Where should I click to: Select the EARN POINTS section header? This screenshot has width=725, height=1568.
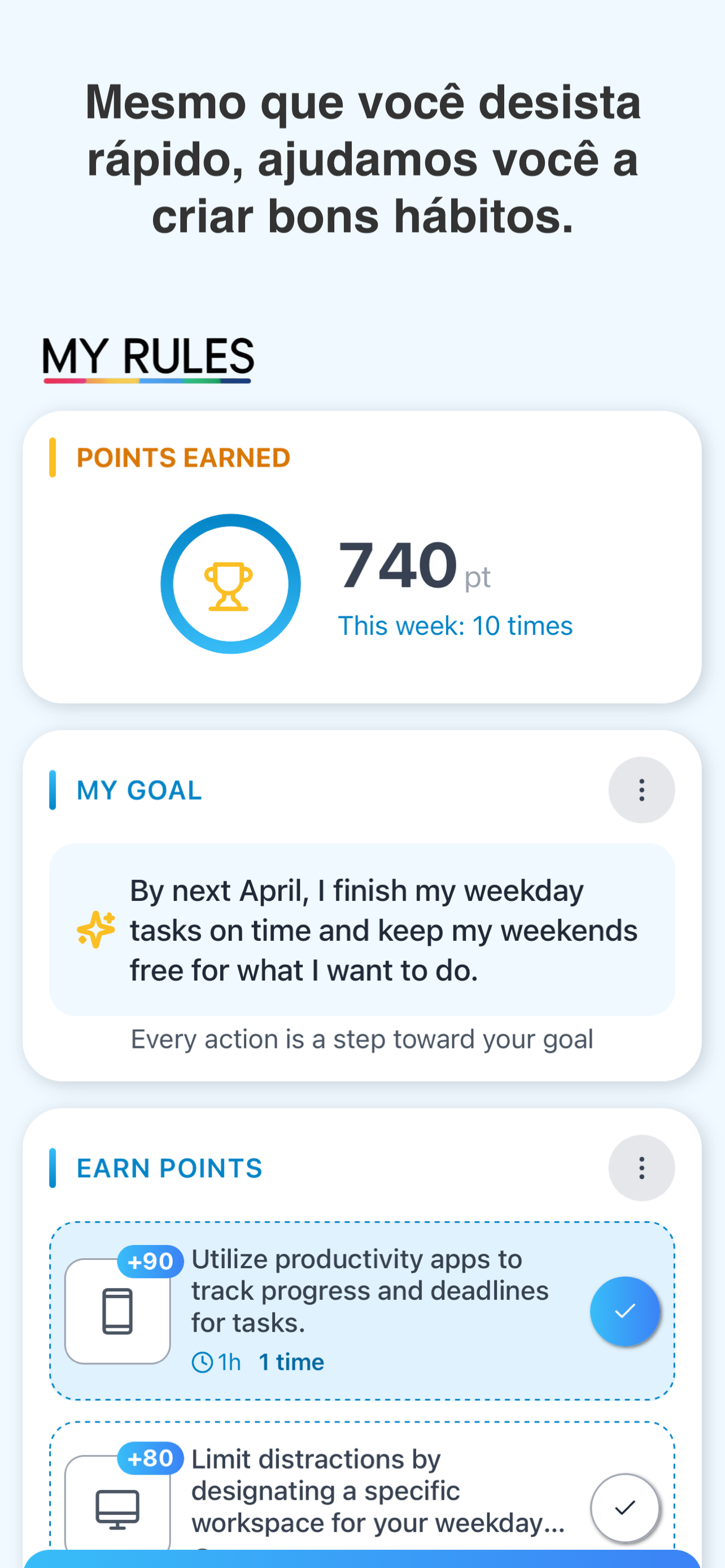pos(169,1168)
